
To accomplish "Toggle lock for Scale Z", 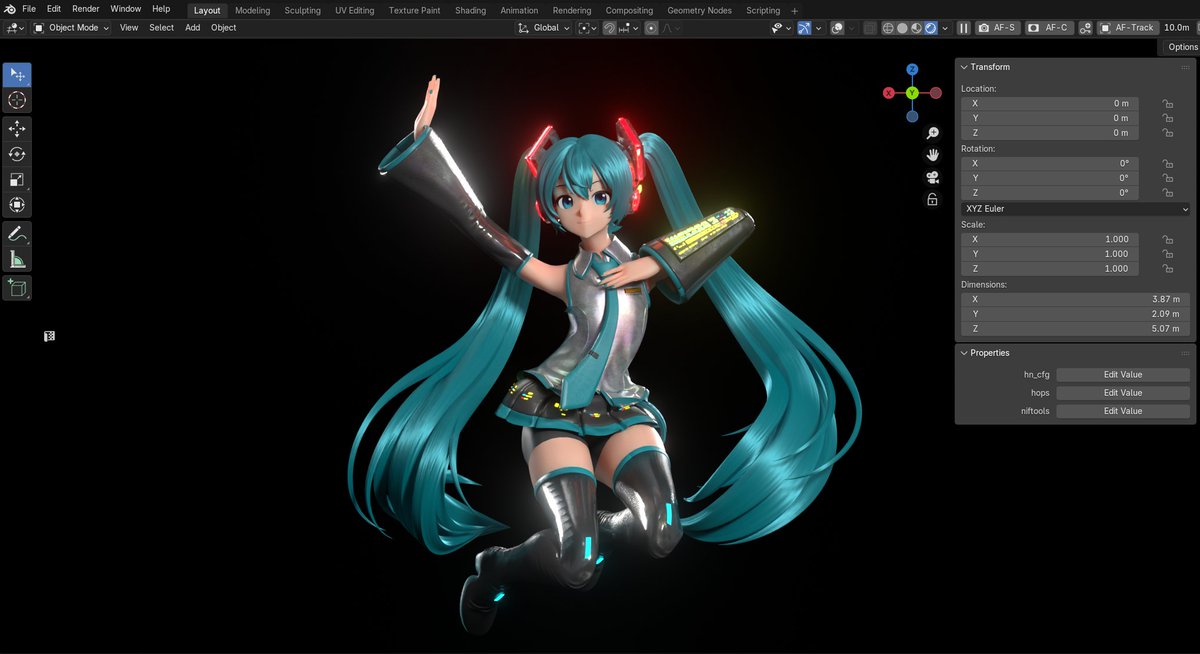I will pyautogui.click(x=1166, y=268).
